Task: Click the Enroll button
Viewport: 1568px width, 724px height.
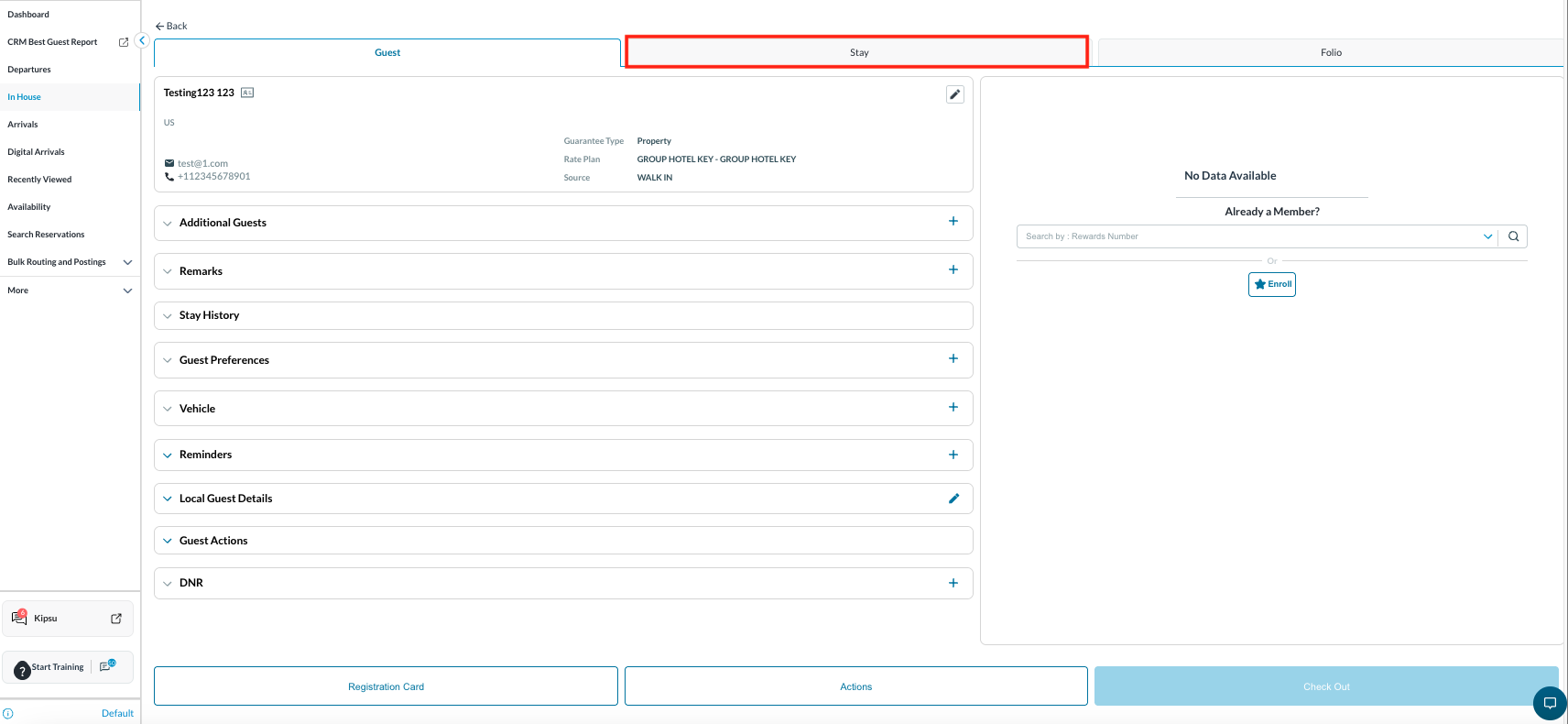Action: pyautogui.click(x=1271, y=284)
